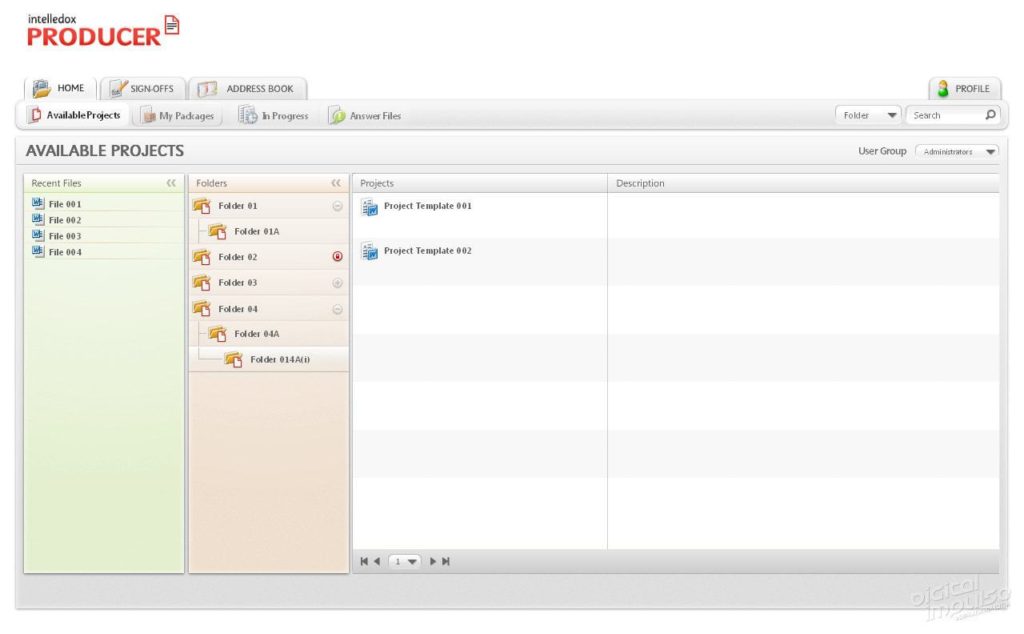This screenshot has width=1024, height=634.
Task: Open the page number dropdown
Action: coord(405,562)
